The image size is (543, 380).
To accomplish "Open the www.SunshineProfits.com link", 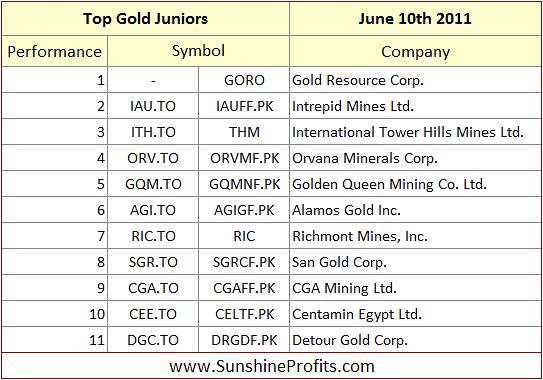I will point(272,366).
